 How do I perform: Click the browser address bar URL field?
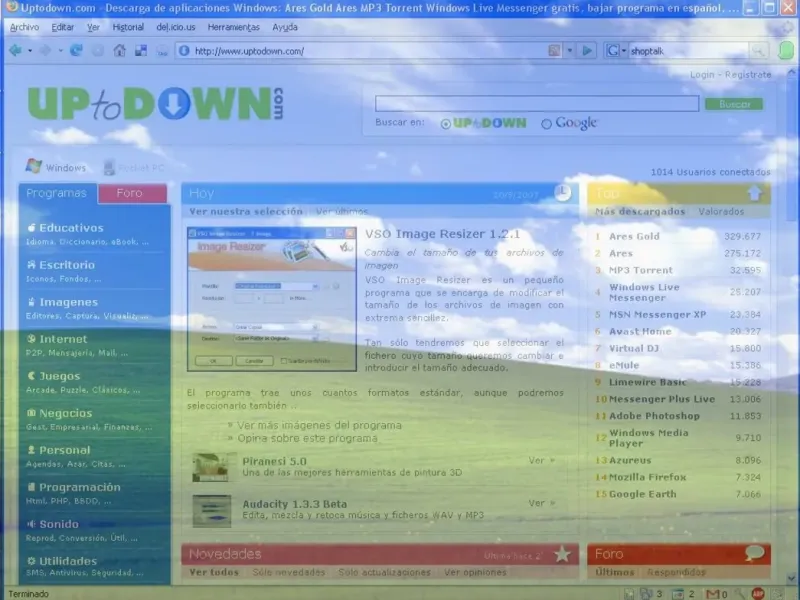click(369, 51)
